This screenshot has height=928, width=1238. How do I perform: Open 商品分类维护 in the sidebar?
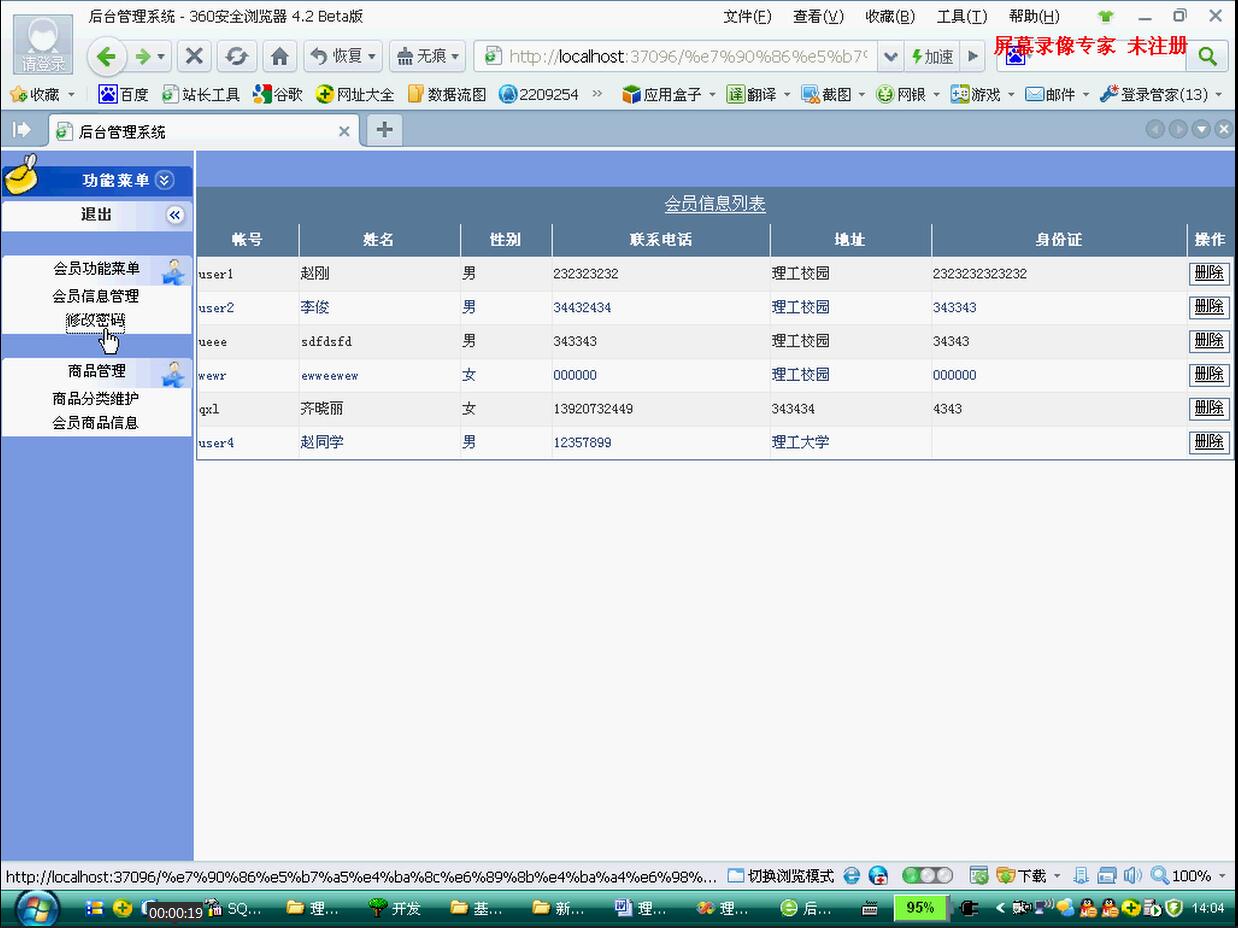tap(96, 398)
